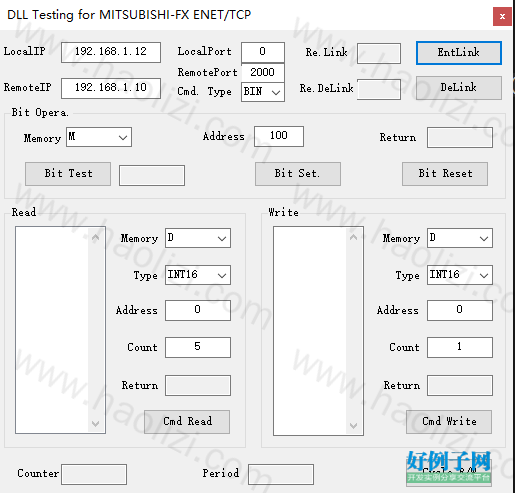Open the Read section Type INT16 dropdown

click(198, 275)
